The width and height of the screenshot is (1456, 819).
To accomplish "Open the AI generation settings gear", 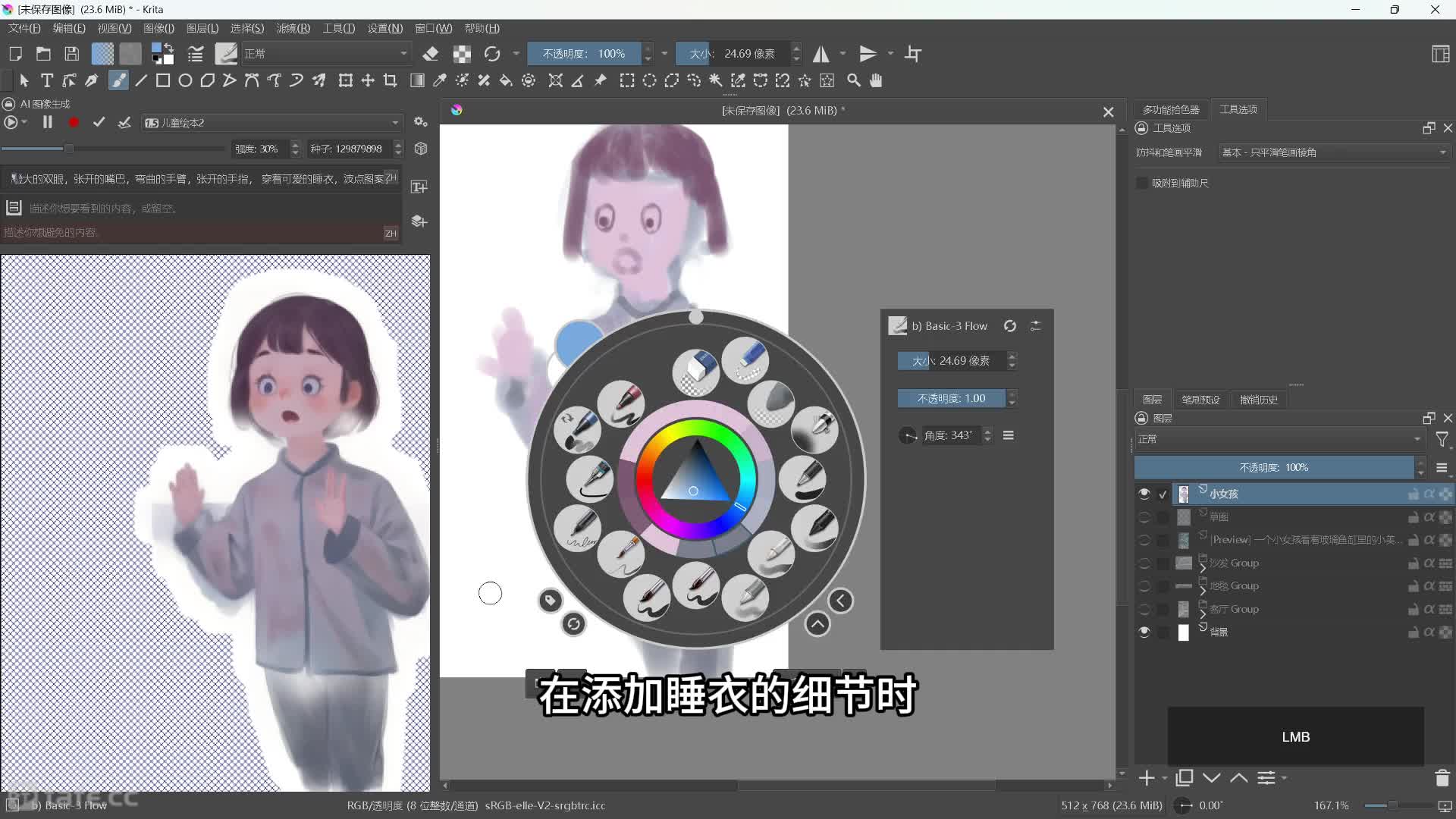I will (x=421, y=122).
